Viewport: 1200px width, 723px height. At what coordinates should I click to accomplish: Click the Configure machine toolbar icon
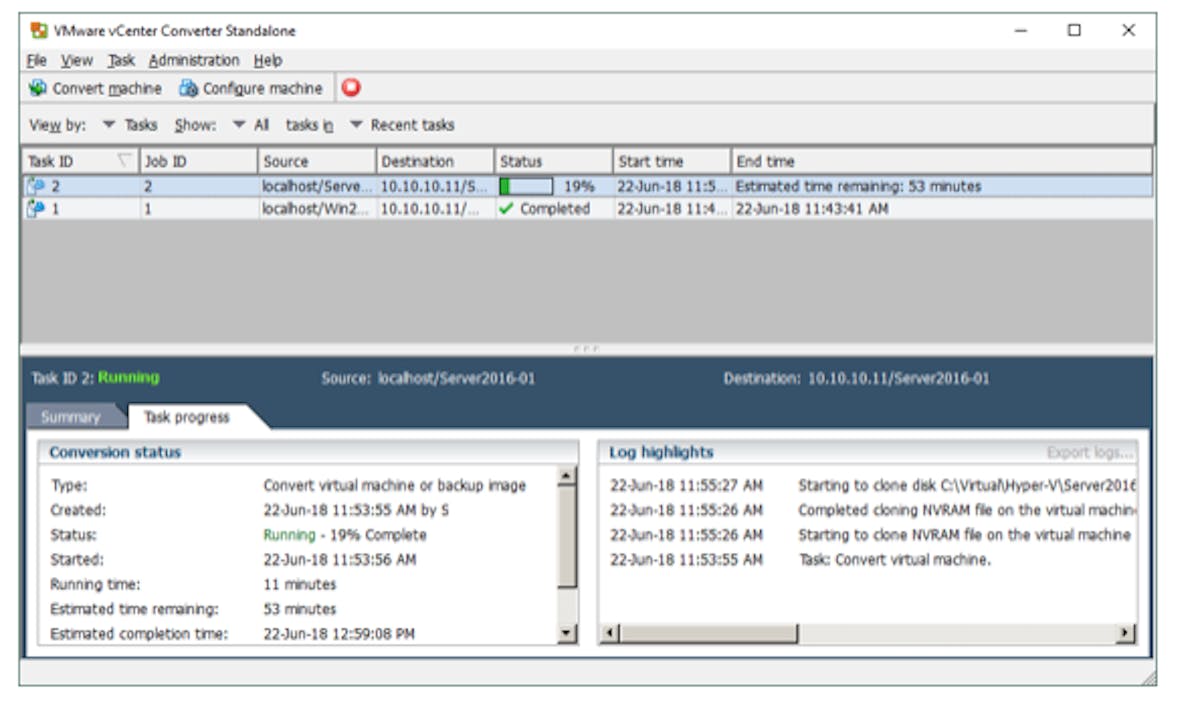[188, 88]
